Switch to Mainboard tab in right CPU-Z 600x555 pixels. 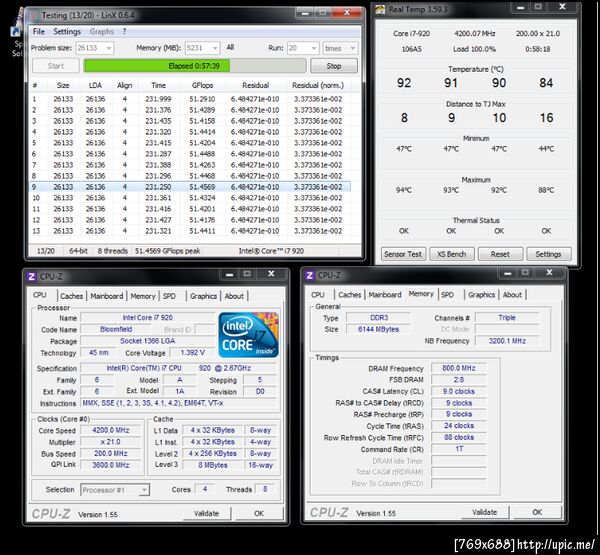point(385,295)
